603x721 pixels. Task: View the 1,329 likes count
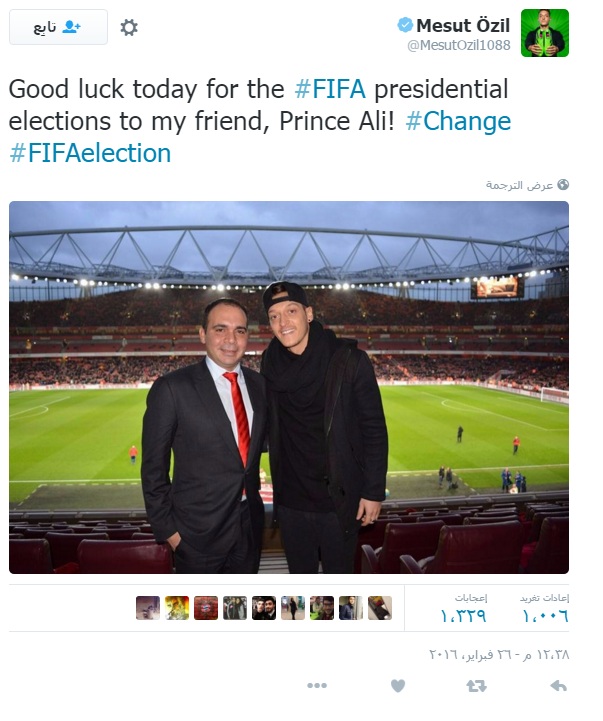[464, 609]
